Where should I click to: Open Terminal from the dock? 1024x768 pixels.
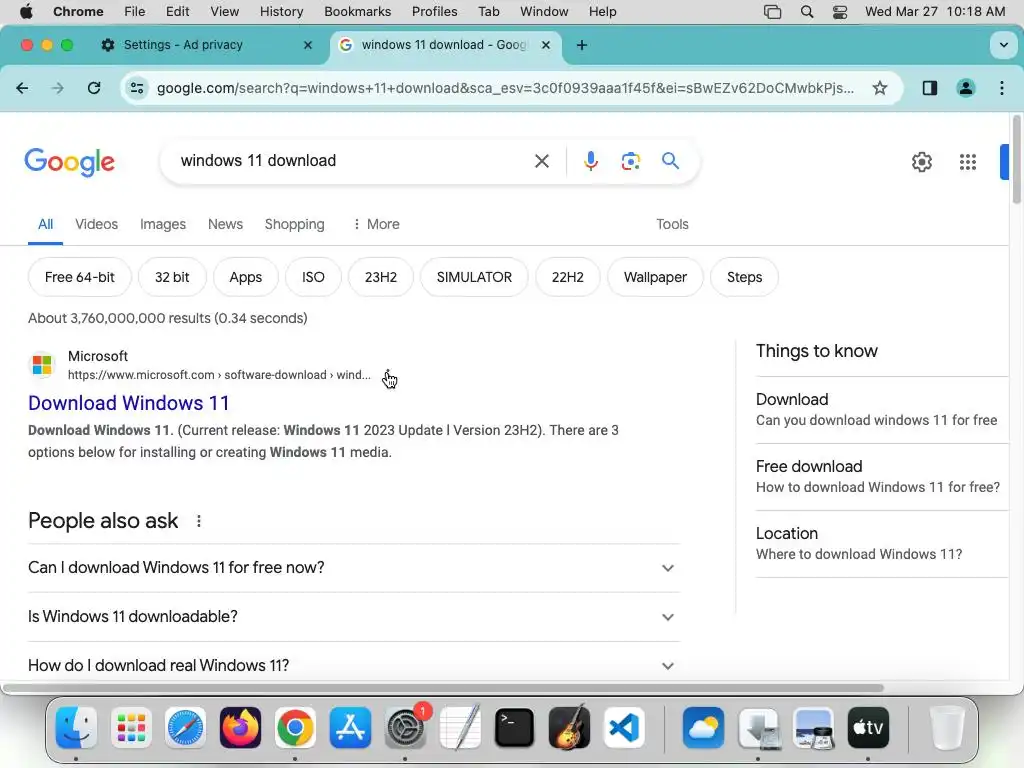click(x=514, y=728)
